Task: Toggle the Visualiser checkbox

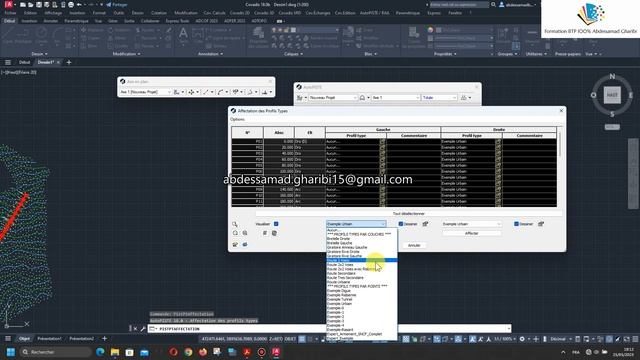Action: click(x=276, y=224)
